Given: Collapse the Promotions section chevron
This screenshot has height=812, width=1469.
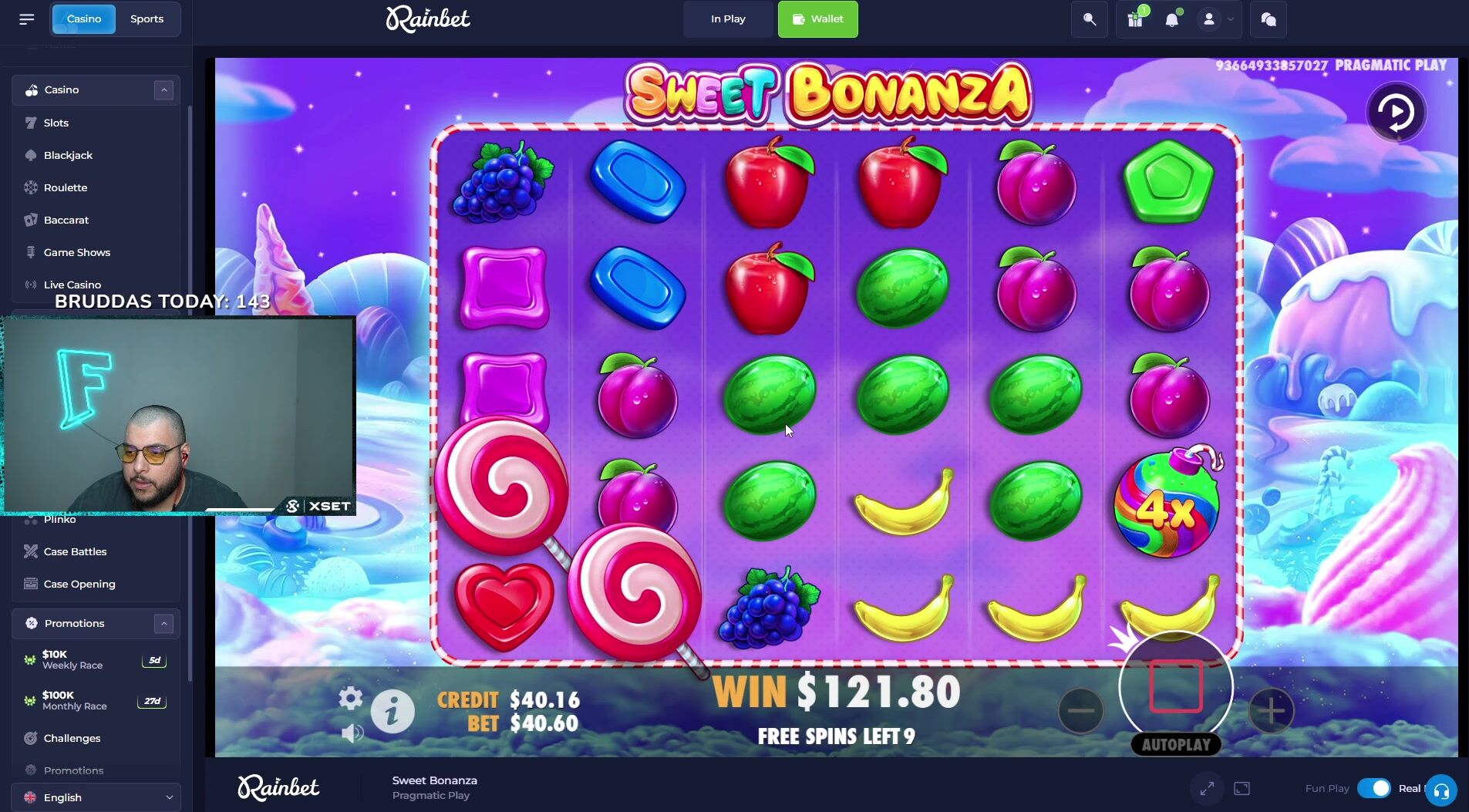Looking at the screenshot, I should [x=163, y=623].
